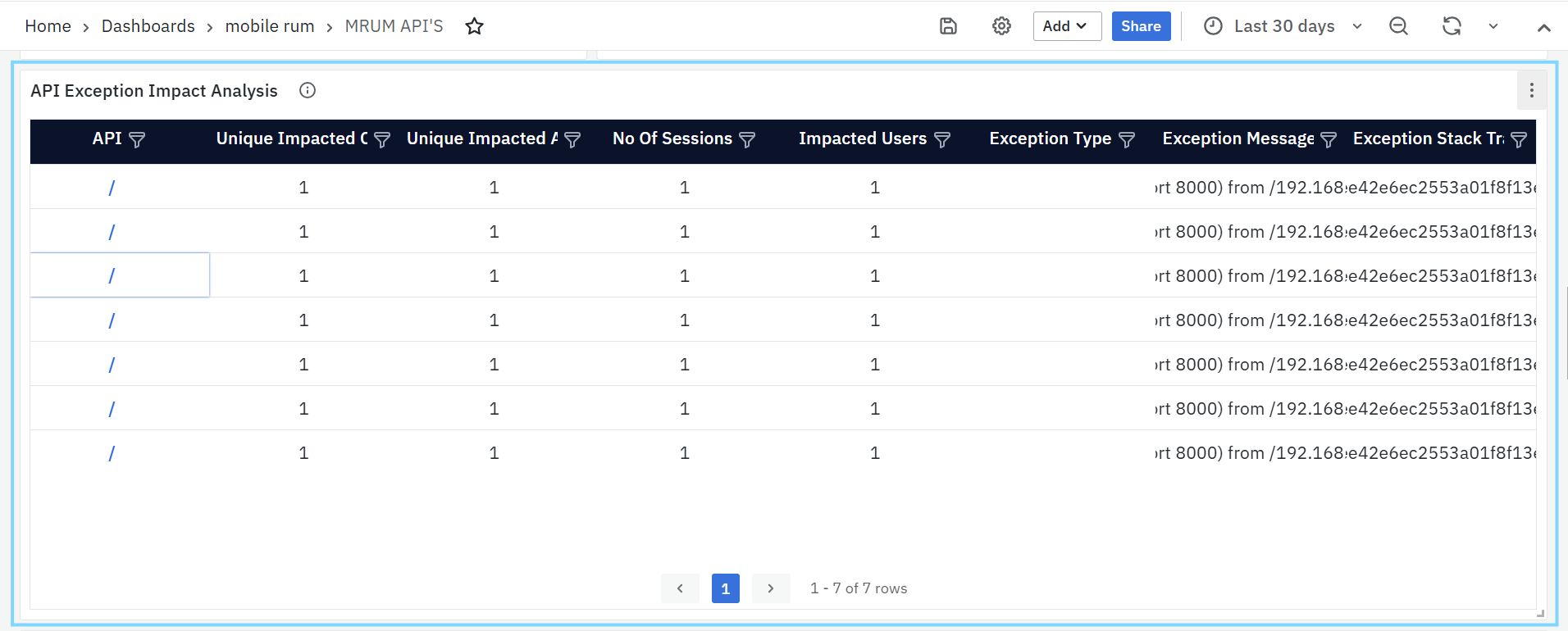Filter the Impacted Users column
Screen dimensions: 1568x631
click(x=942, y=140)
